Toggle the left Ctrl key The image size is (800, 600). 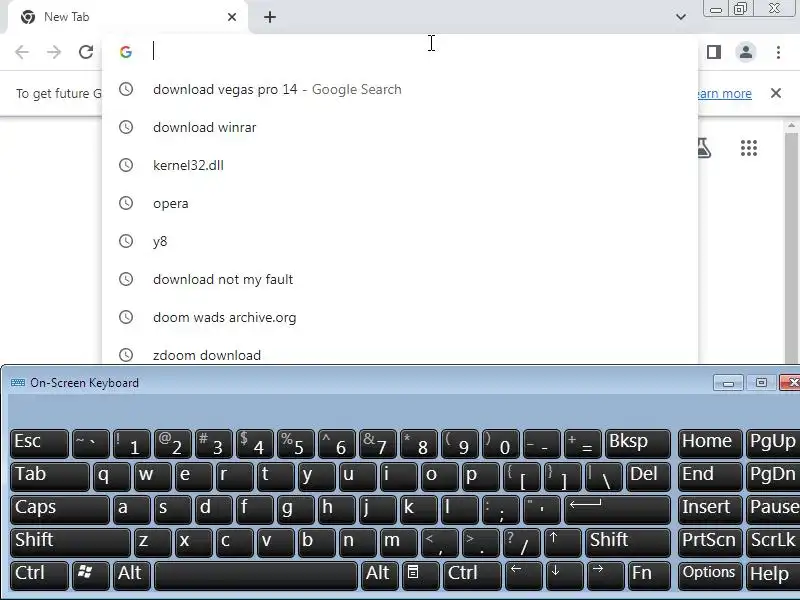(39, 576)
